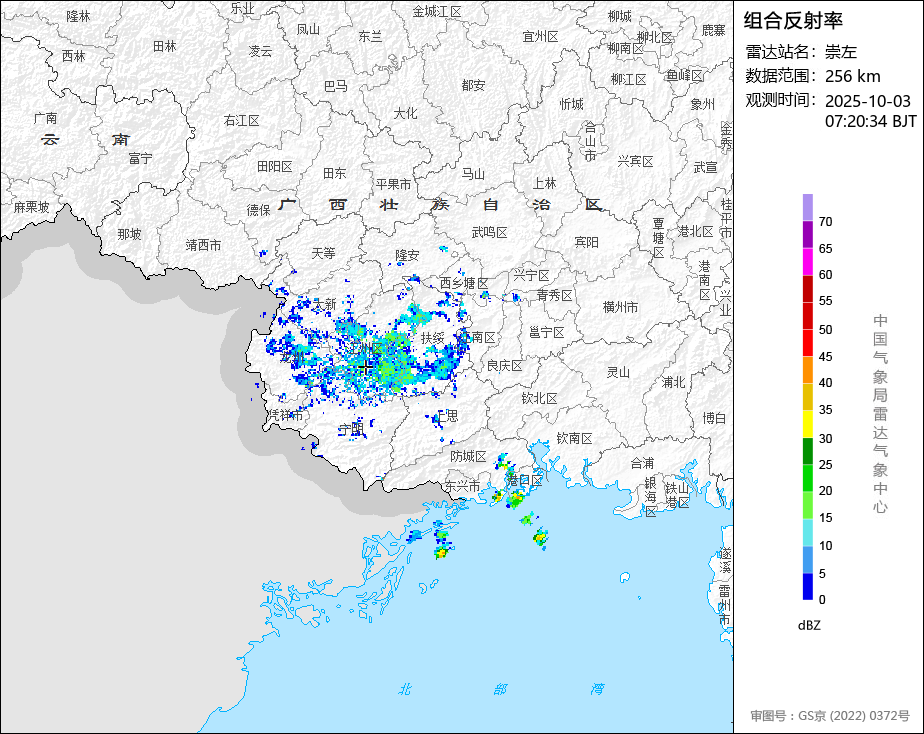Click the offshore echo cell south of 东兴市
Screen dimensions: 924x734
pyautogui.click(x=441, y=549)
